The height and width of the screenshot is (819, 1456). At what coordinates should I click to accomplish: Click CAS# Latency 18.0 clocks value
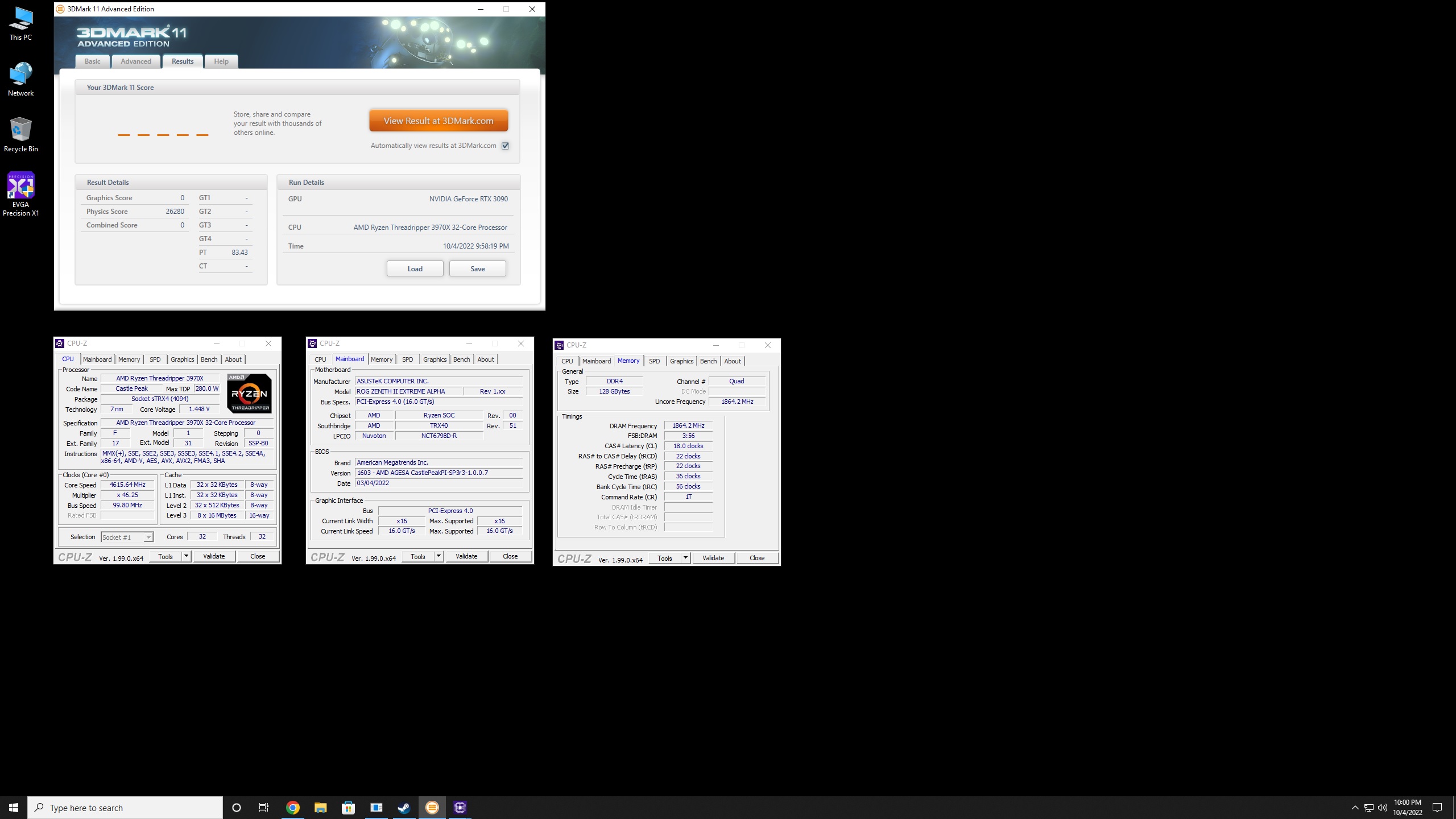pos(688,446)
